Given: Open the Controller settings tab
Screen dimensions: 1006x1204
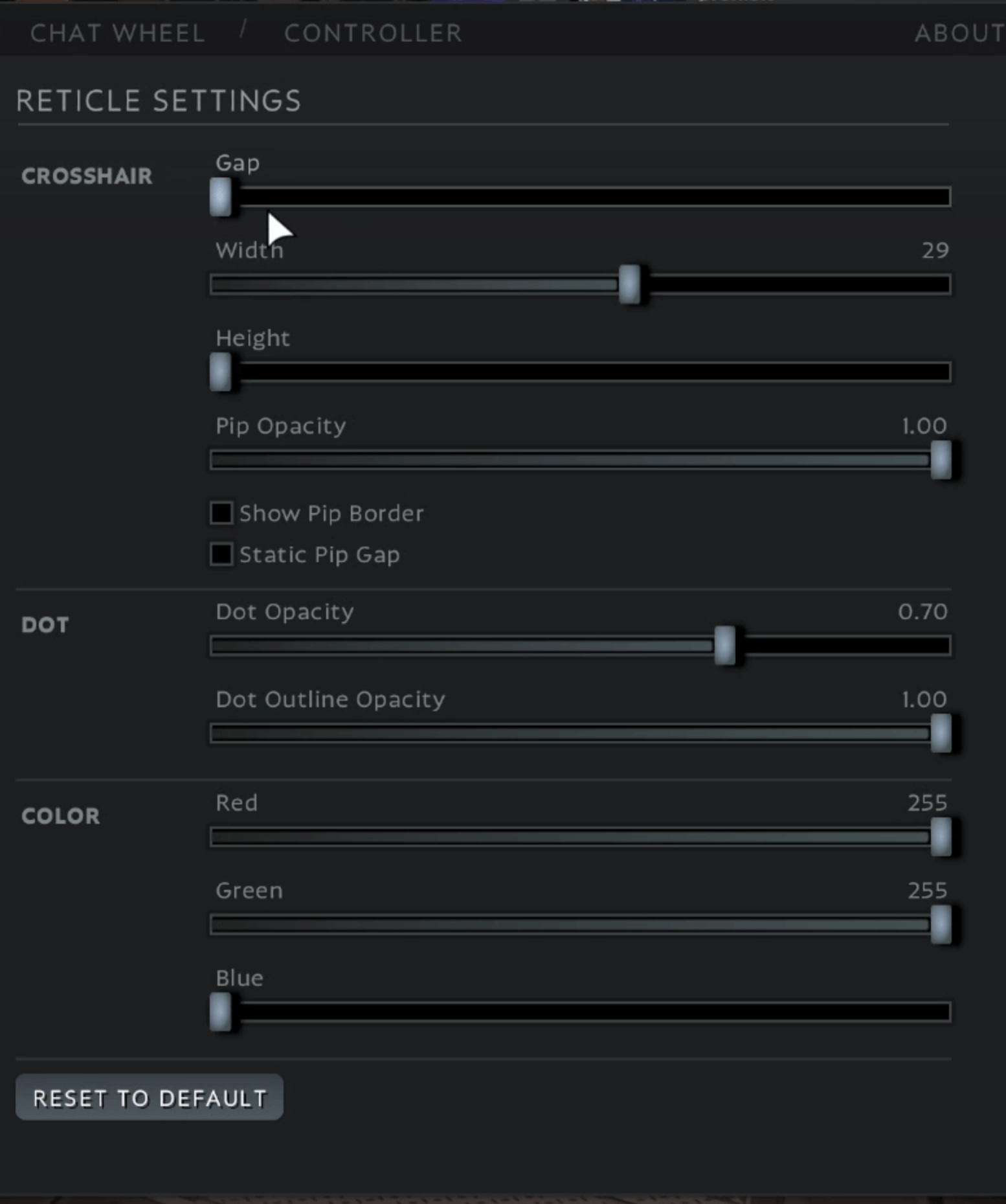Looking at the screenshot, I should [374, 32].
